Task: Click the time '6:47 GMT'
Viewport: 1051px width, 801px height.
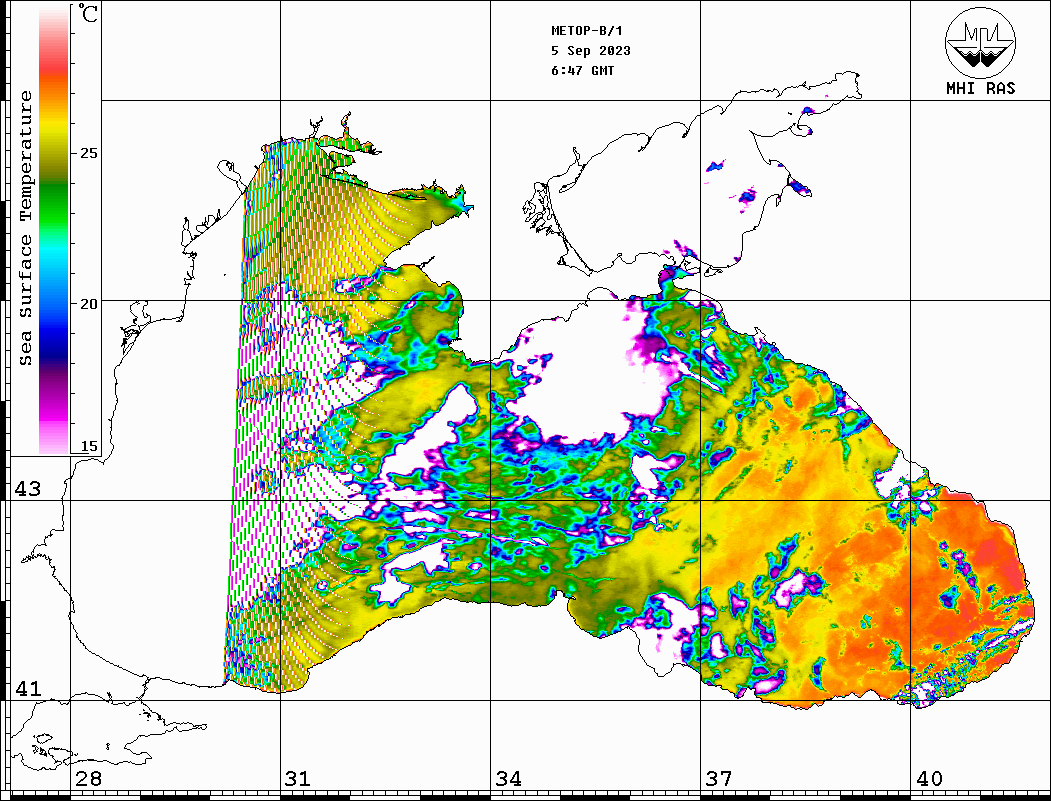Action: pyautogui.click(x=582, y=70)
